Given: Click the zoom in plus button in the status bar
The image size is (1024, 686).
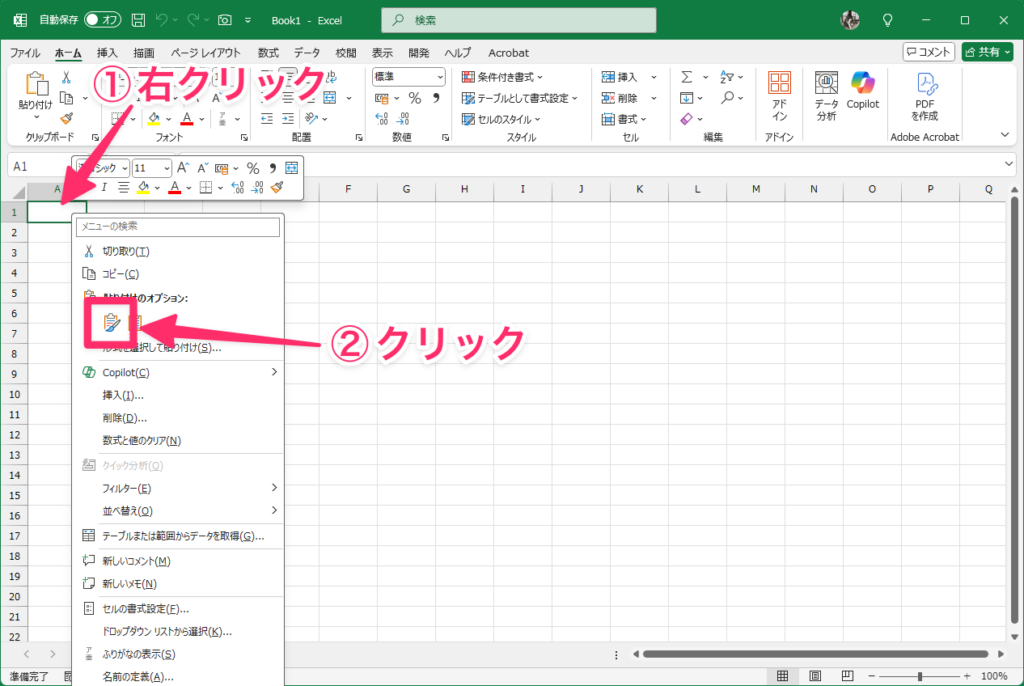Looking at the screenshot, I should pyautogui.click(x=967, y=676).
